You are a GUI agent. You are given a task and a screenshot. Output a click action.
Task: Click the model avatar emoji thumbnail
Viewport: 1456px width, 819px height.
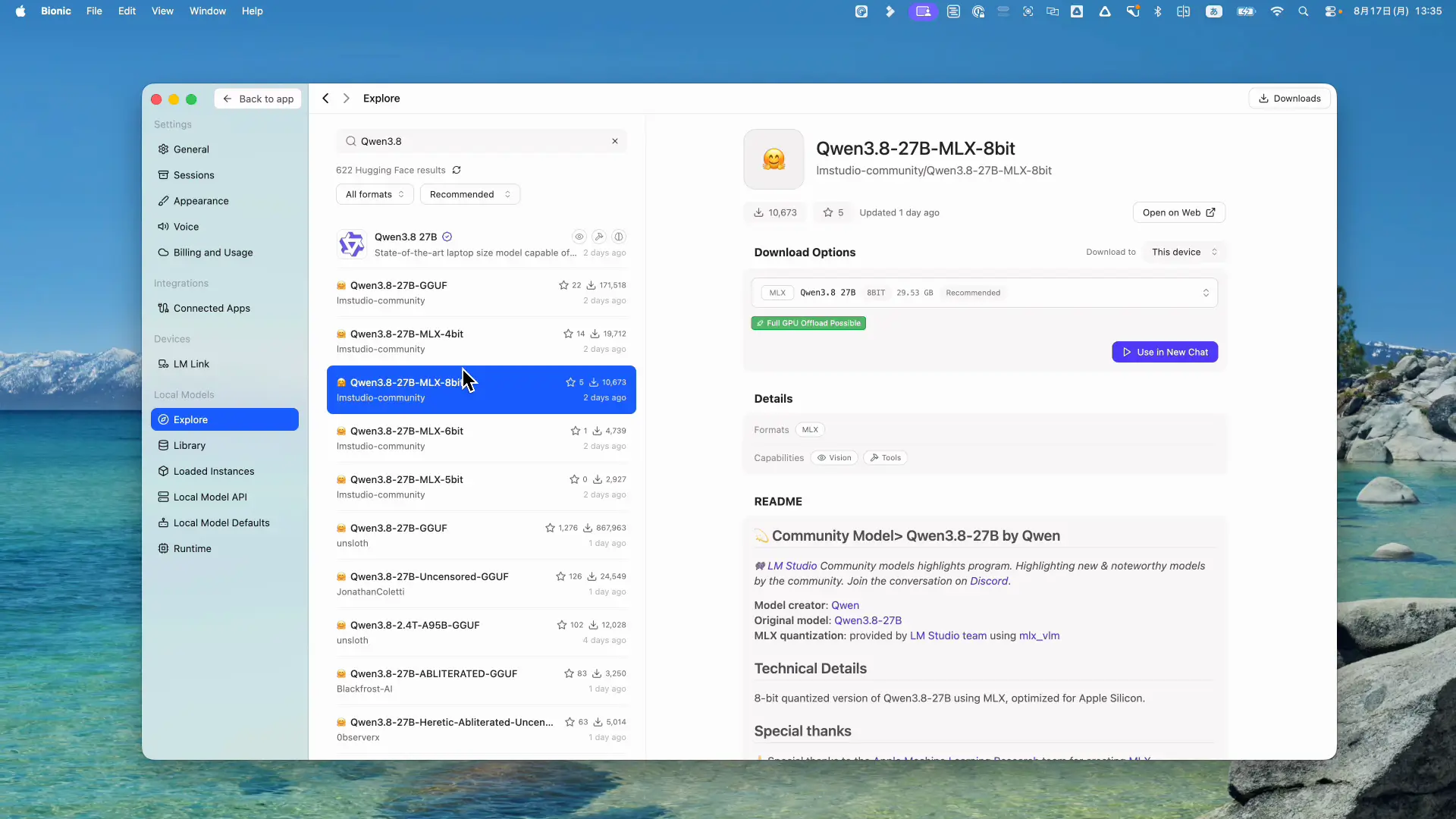[x=773, y=159]
